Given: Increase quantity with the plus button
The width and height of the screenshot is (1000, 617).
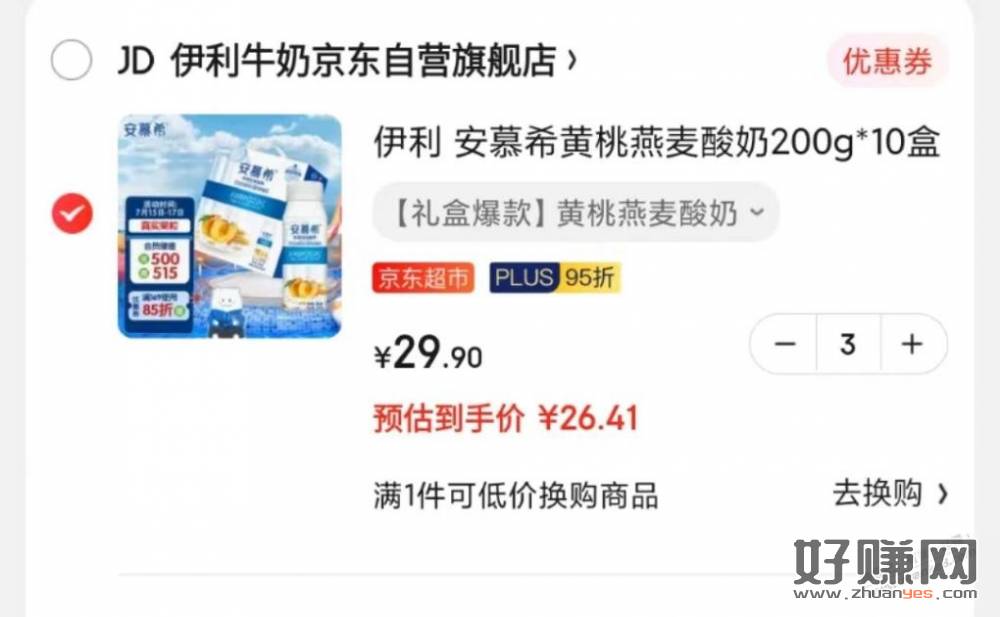Looking at the screenshot, I should pyautogui.click(x=913, y=344).
